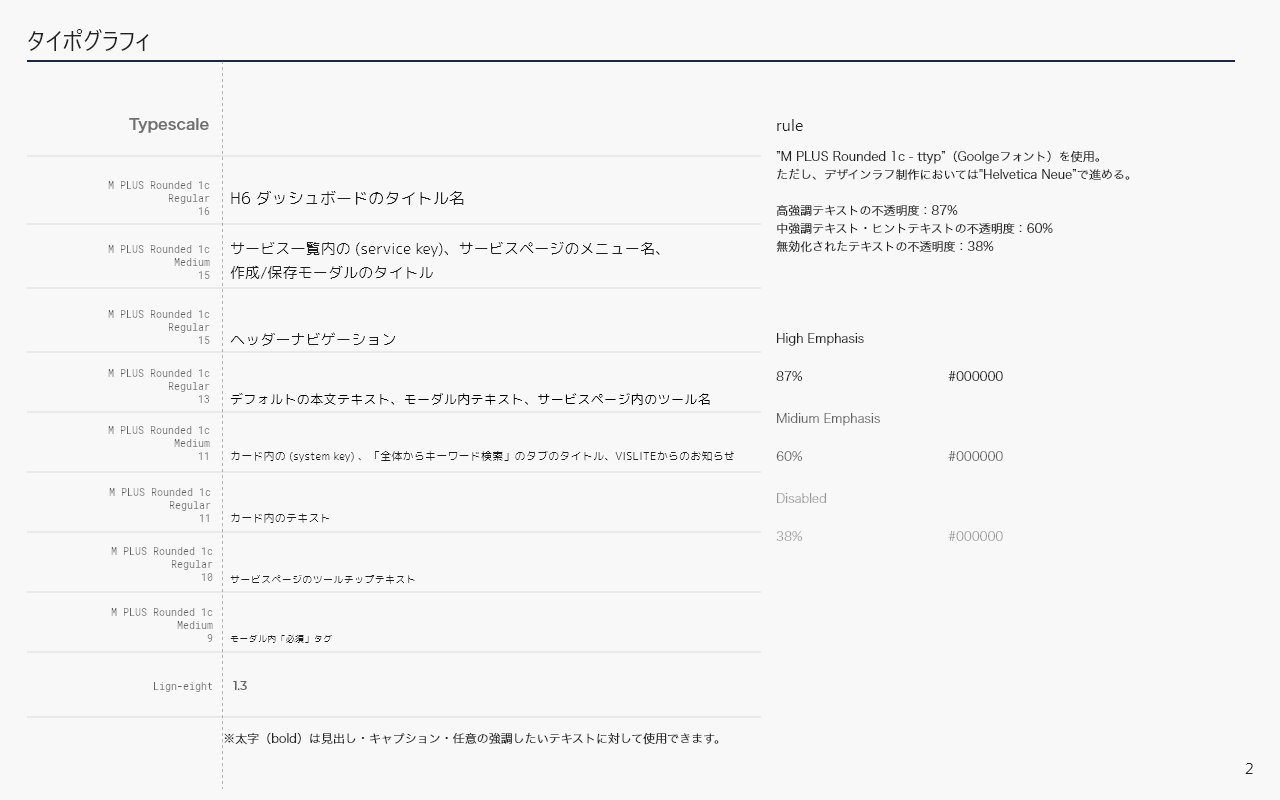Click the page number 2
The height and width of the screenshot is (800, 1280).
[1248, 769]
